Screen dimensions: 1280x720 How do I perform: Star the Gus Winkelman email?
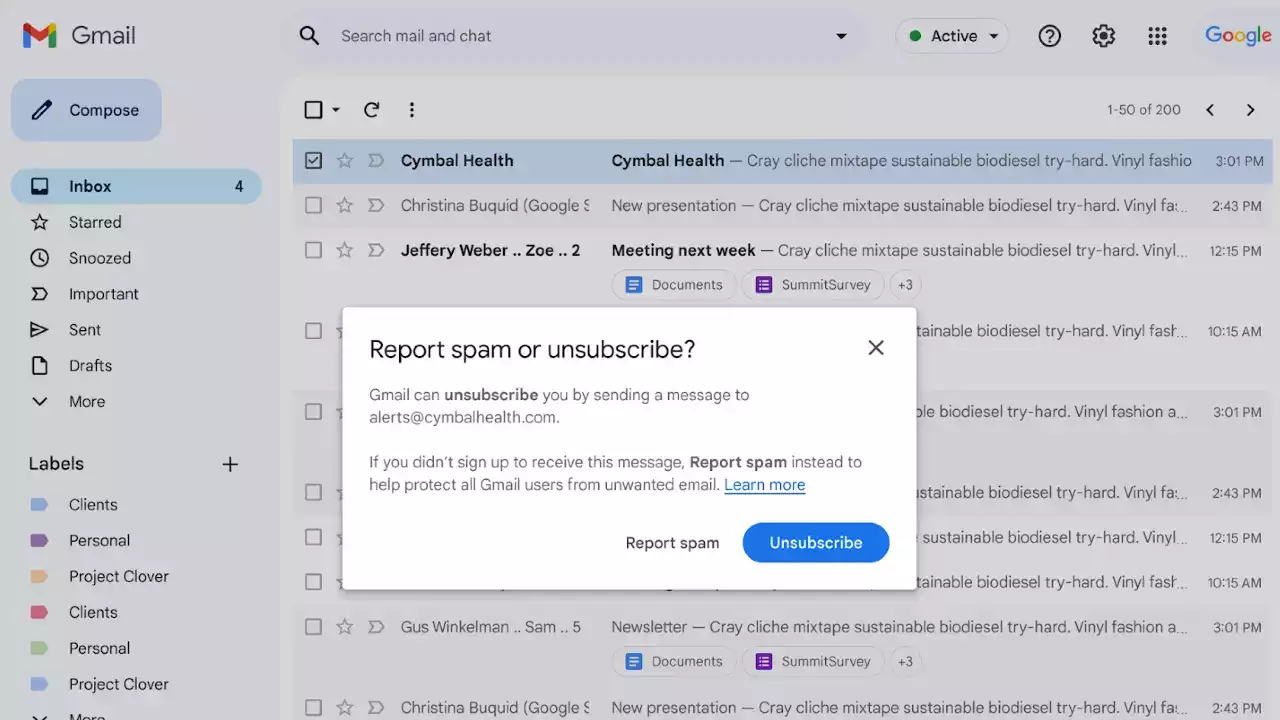coord(345,627)
